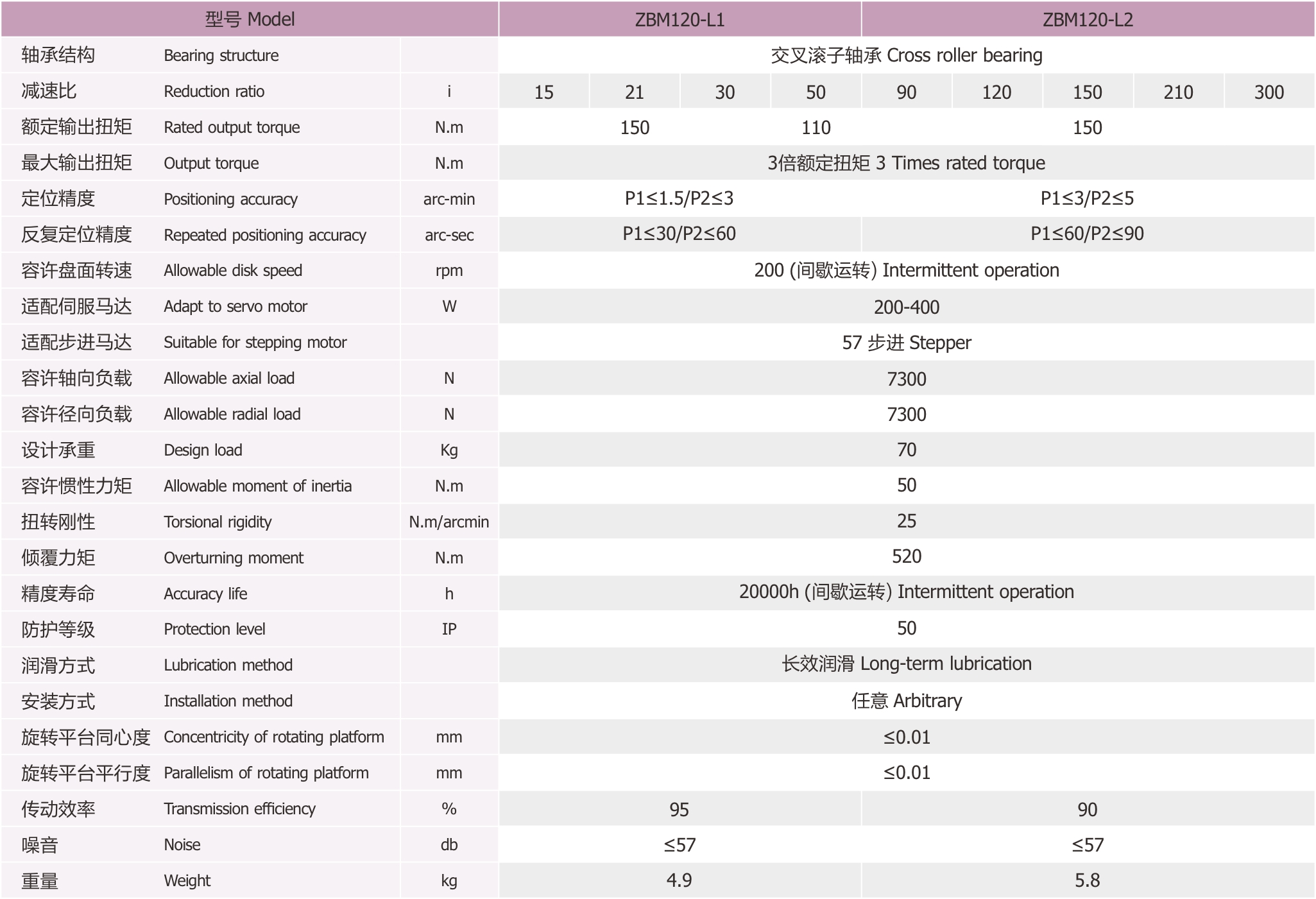Select reduction ratio value 50

[815, 91]
